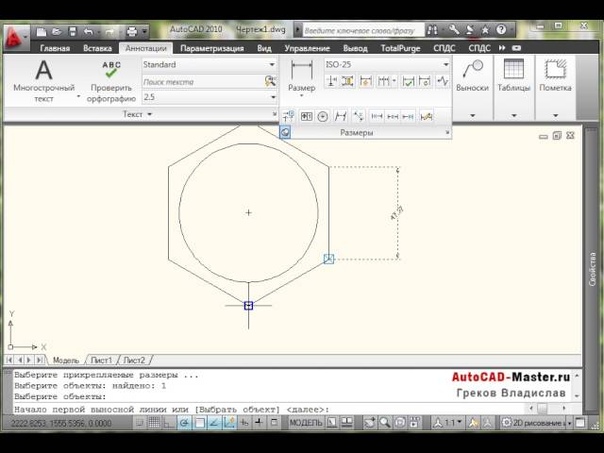604x453 pixels.
Task: Open the Help question mark icon
Action: 501,30
